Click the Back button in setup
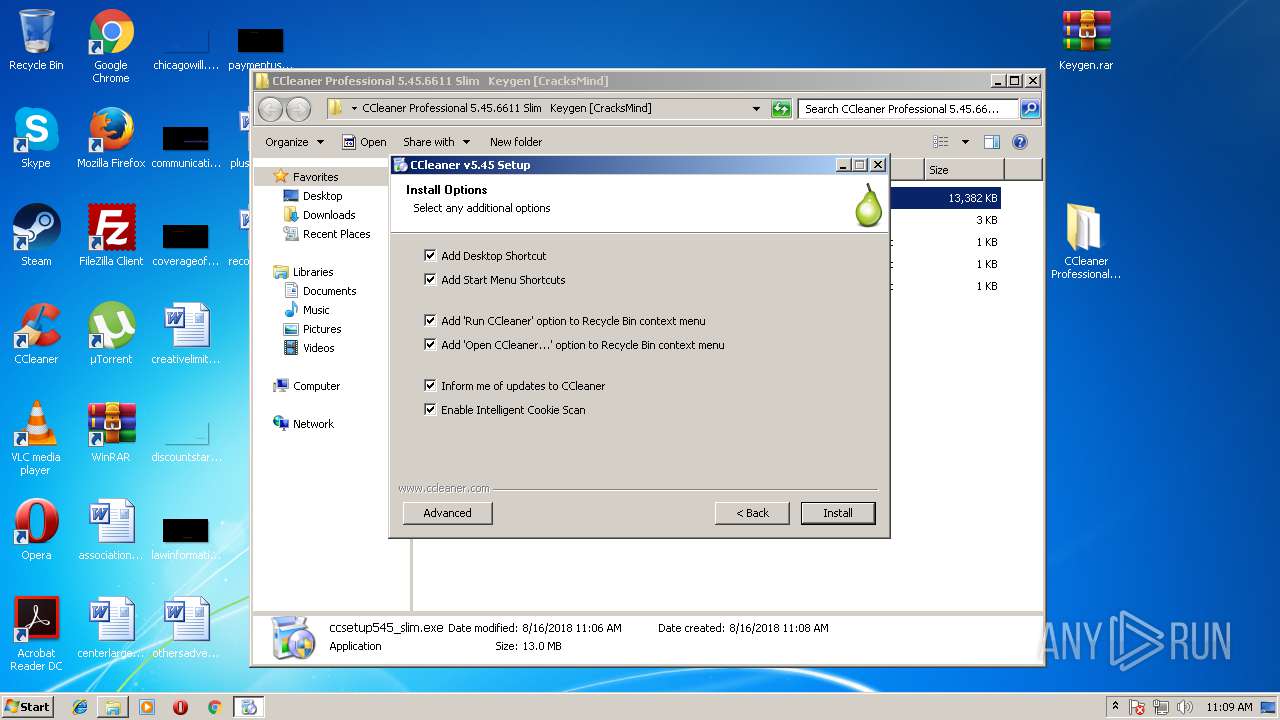Screen dimensions: 1280x720 [752, 513]
